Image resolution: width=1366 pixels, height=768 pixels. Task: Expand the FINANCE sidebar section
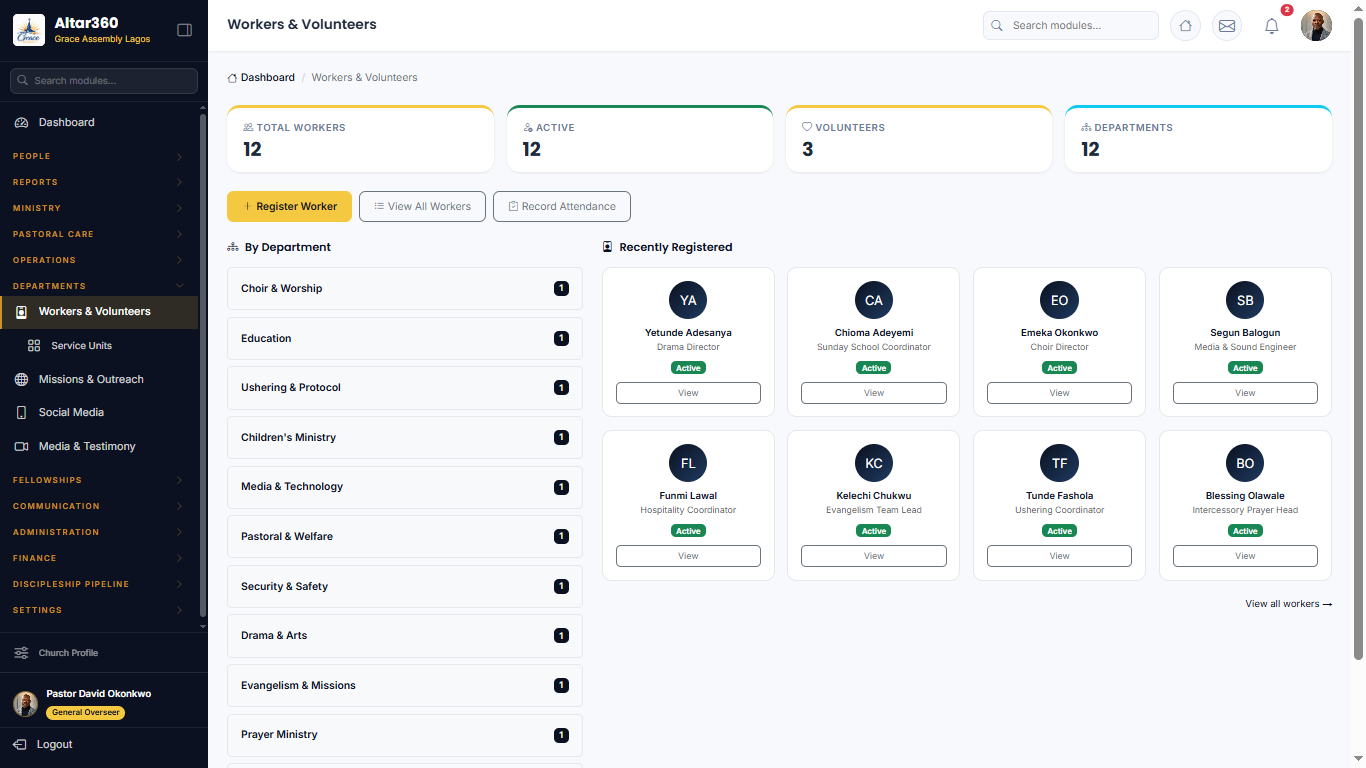97,558
